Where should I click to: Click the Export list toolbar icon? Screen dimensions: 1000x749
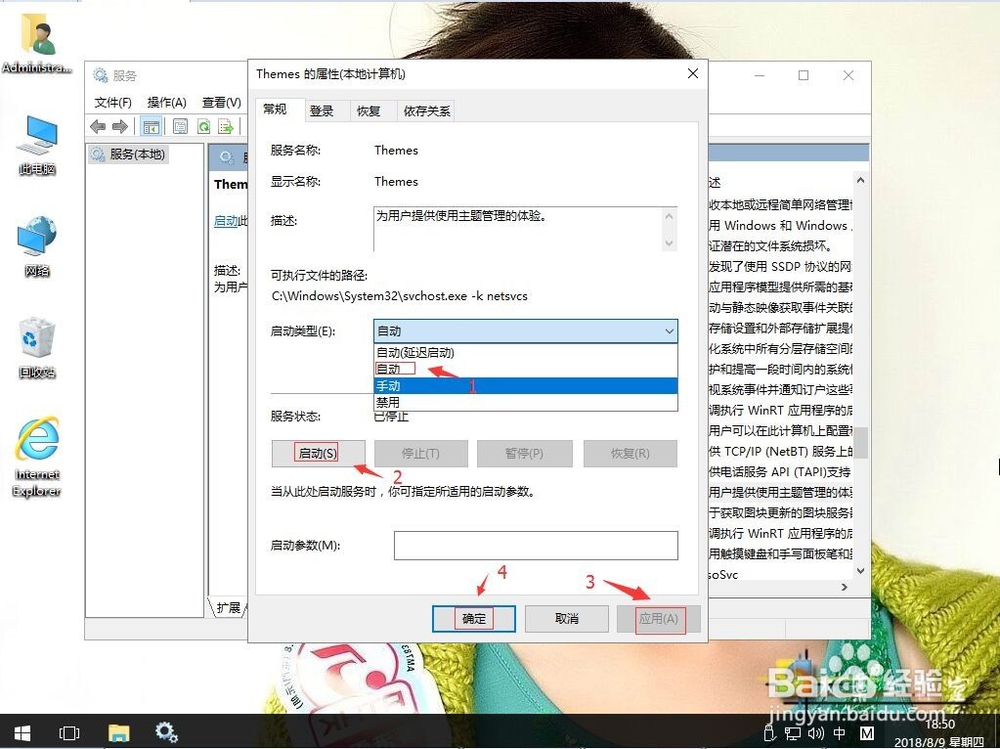(x=226, y=126)
